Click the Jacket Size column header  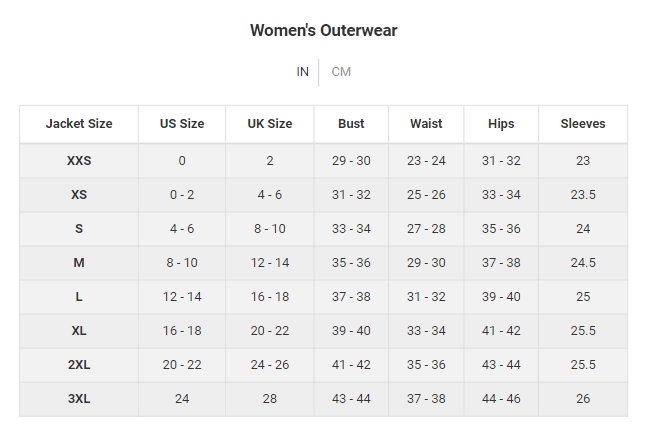point(79,124)
